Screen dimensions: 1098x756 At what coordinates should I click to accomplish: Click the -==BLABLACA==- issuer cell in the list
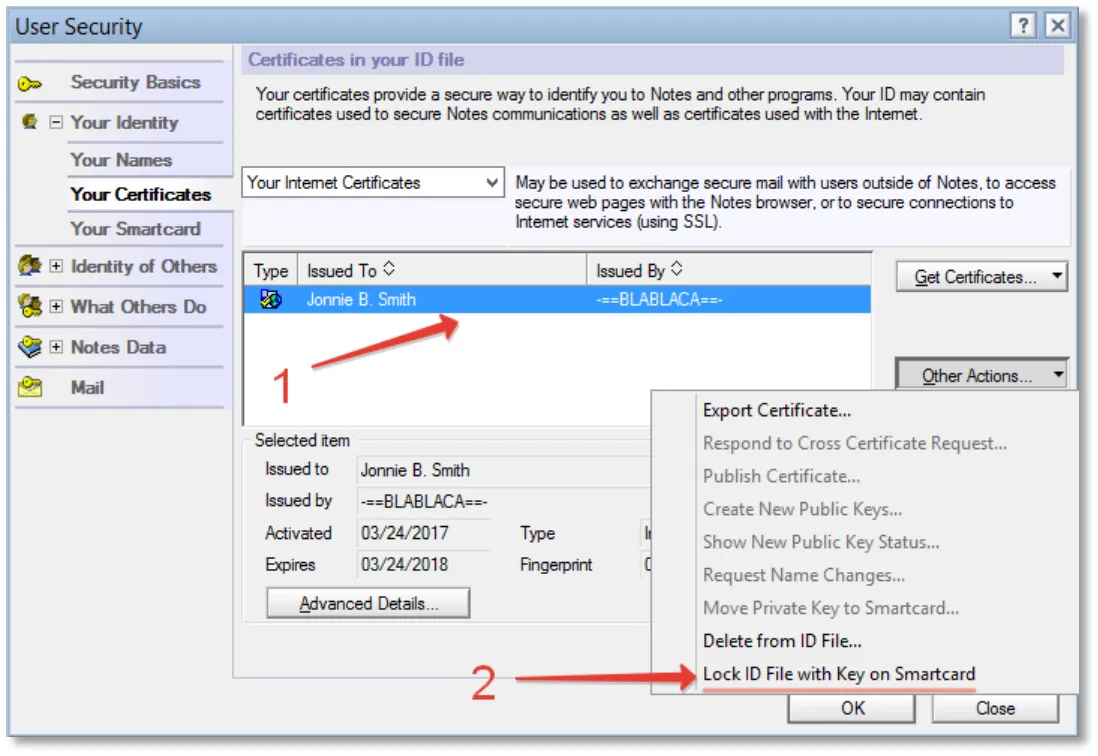pyautogui.click(x=659, y=300)
